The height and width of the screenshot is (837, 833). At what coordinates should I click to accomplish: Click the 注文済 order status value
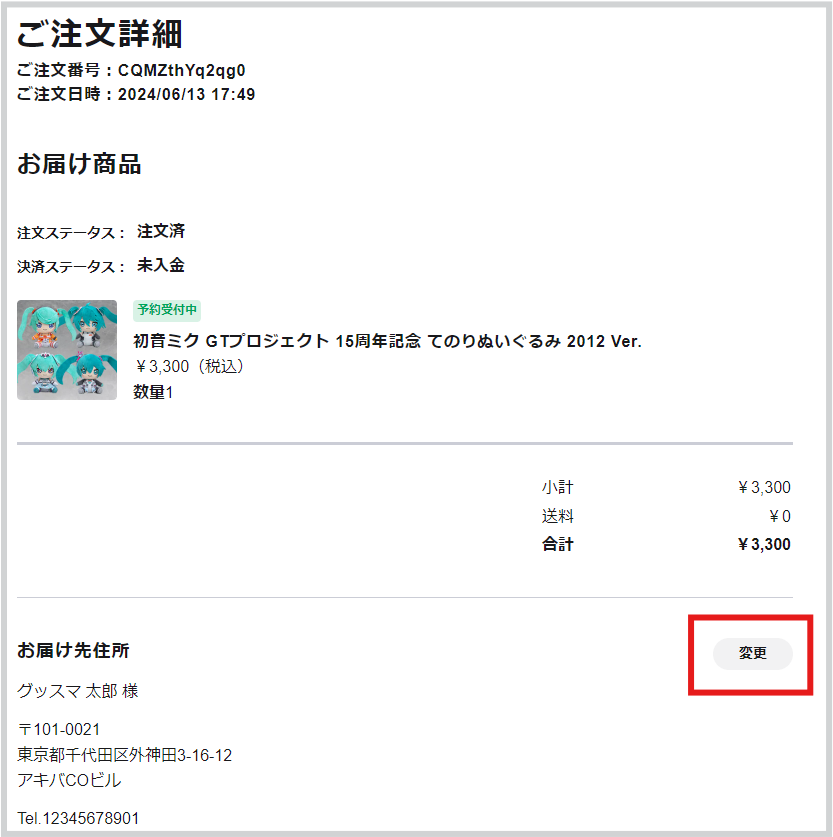click(x=161, y=232)
